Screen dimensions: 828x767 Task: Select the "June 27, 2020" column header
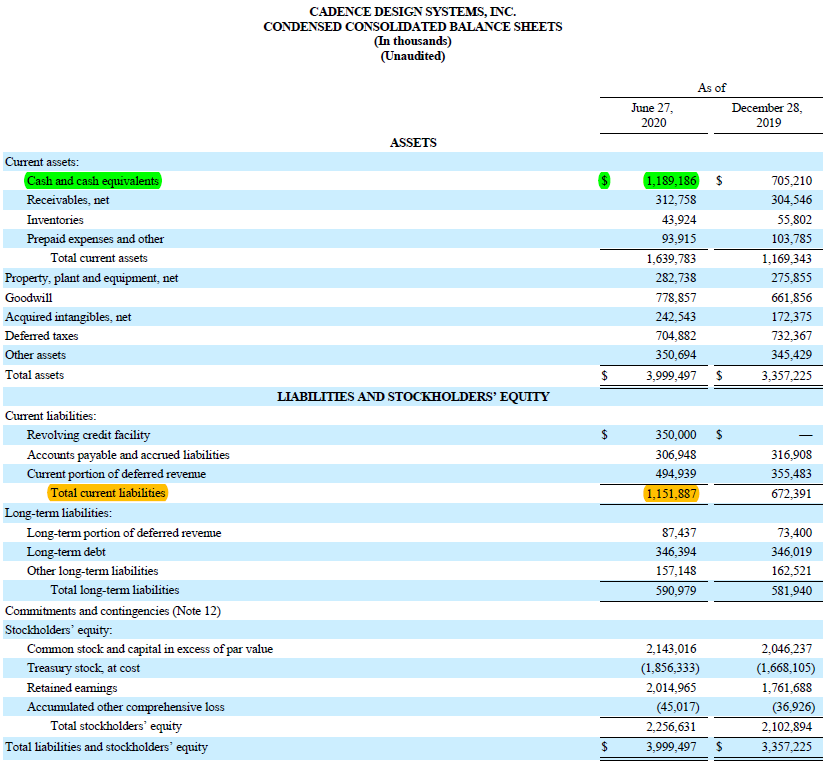coord(653,115)
